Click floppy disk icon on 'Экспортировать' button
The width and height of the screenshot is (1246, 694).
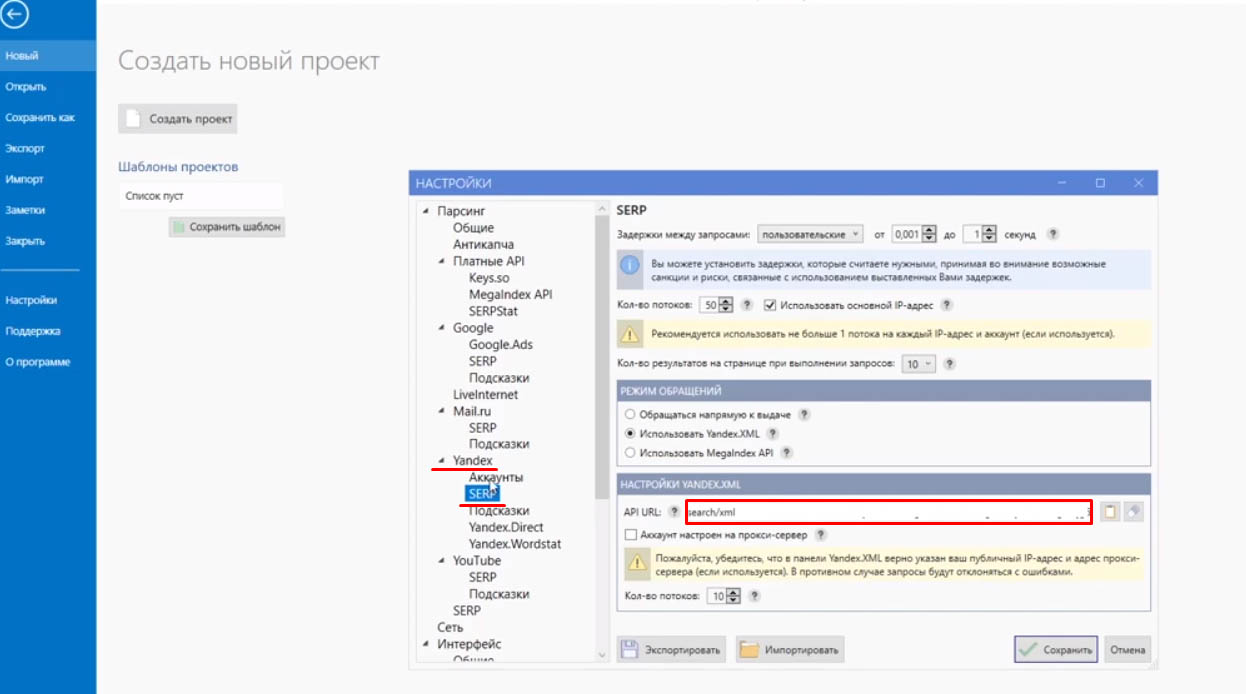coord(630,649)
